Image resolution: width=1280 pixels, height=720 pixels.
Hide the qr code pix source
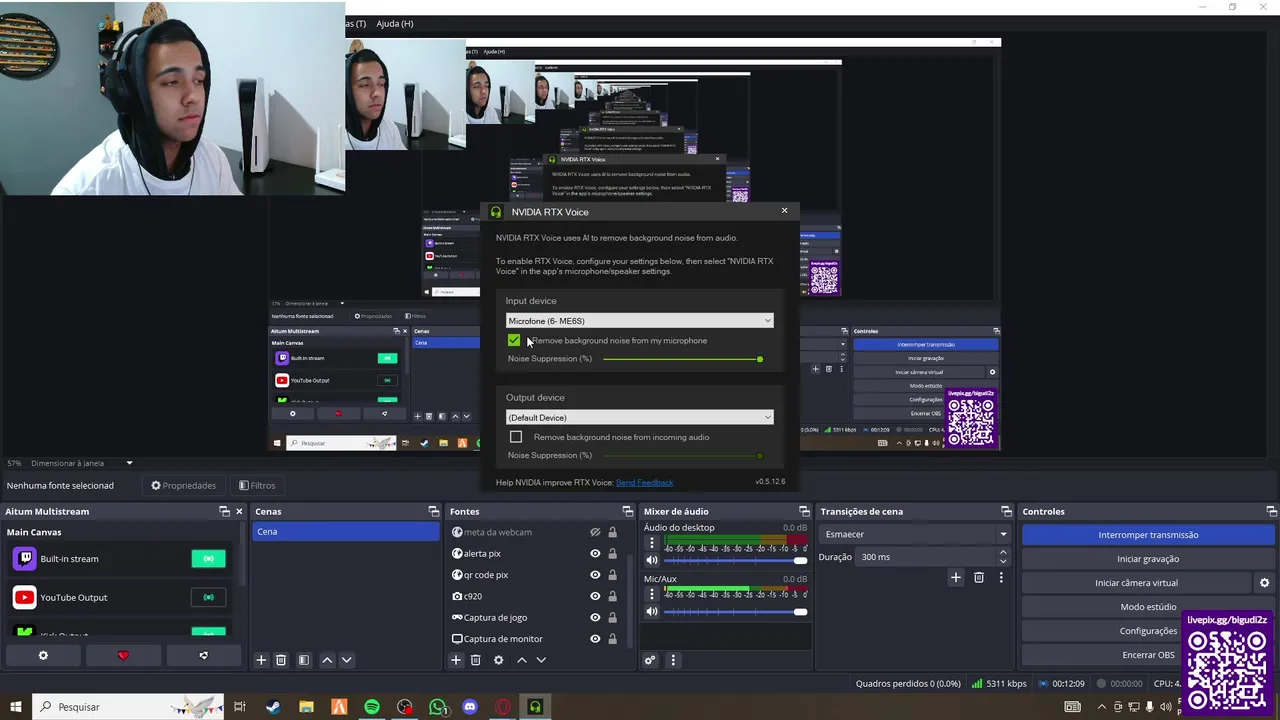(595, 575)
